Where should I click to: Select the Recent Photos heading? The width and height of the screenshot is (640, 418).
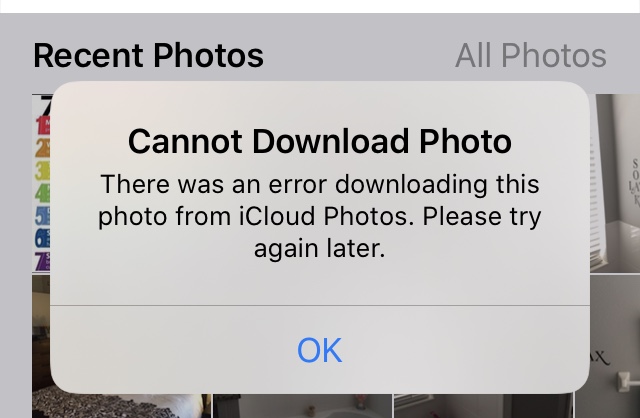click(149, 56)
